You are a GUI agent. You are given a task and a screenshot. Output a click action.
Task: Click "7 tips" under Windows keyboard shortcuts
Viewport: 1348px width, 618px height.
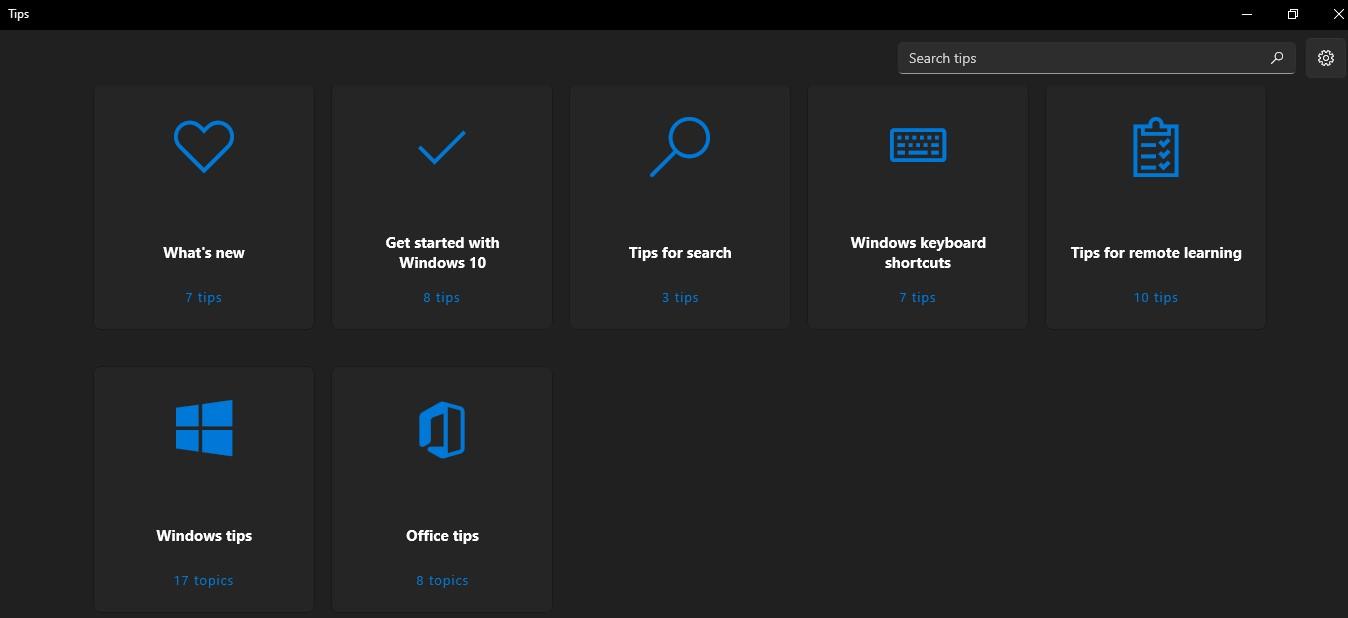[918, 297]
